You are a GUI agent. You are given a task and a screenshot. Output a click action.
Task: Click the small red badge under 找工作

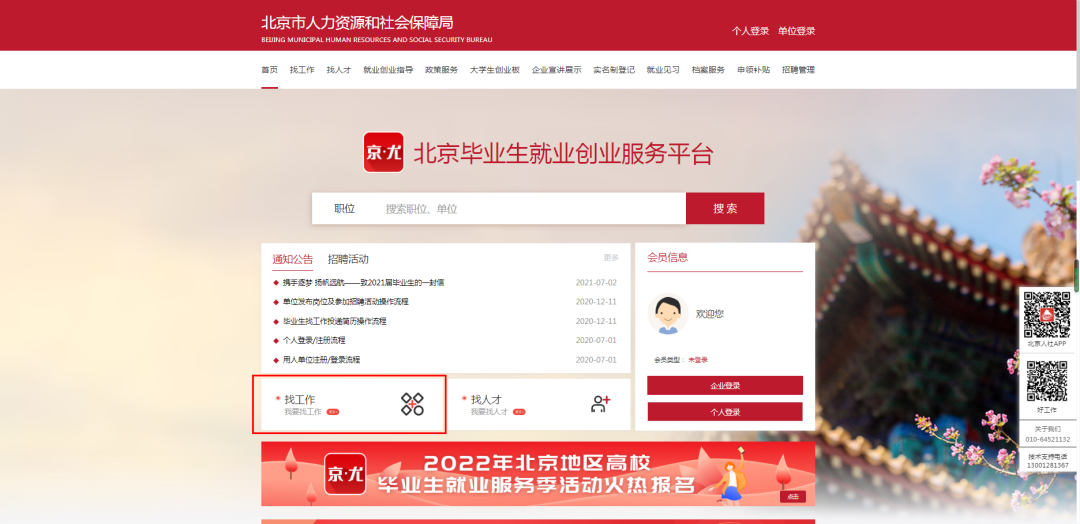click(x=333, y=412)
